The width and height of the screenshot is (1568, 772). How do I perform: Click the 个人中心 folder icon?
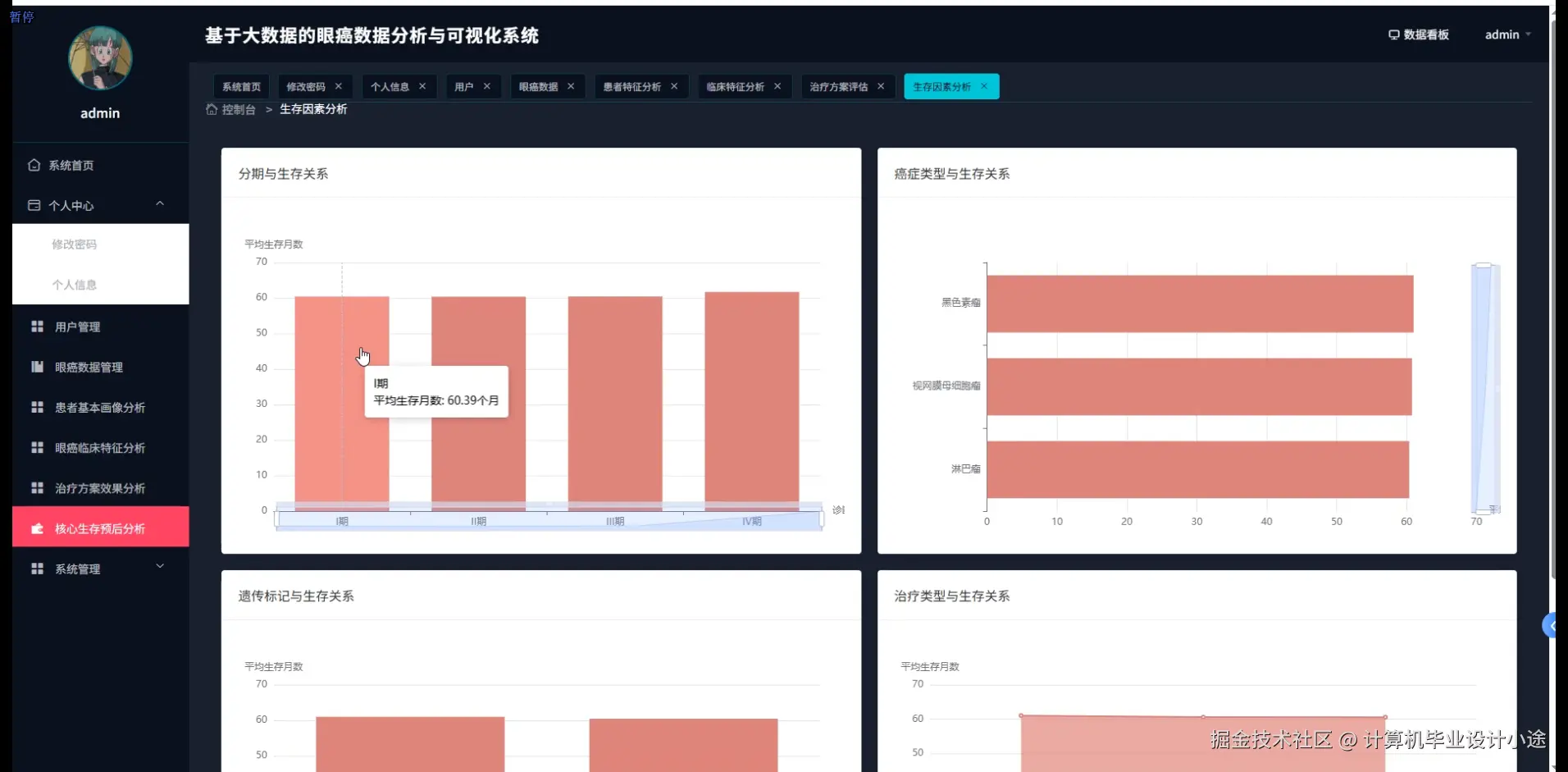pyautogui.click(x=34, y=205)
